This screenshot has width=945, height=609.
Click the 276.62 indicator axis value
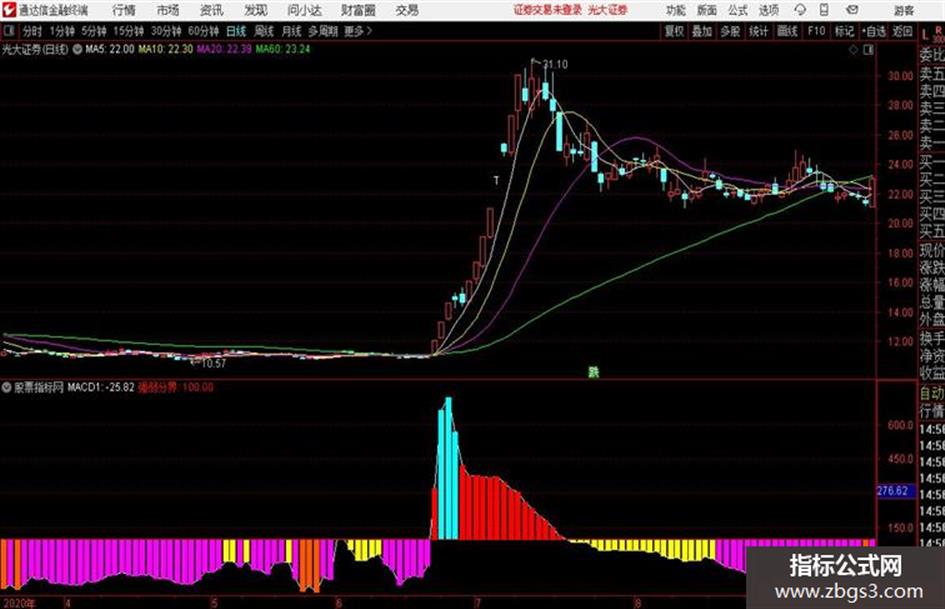click(x=893, y=491)
